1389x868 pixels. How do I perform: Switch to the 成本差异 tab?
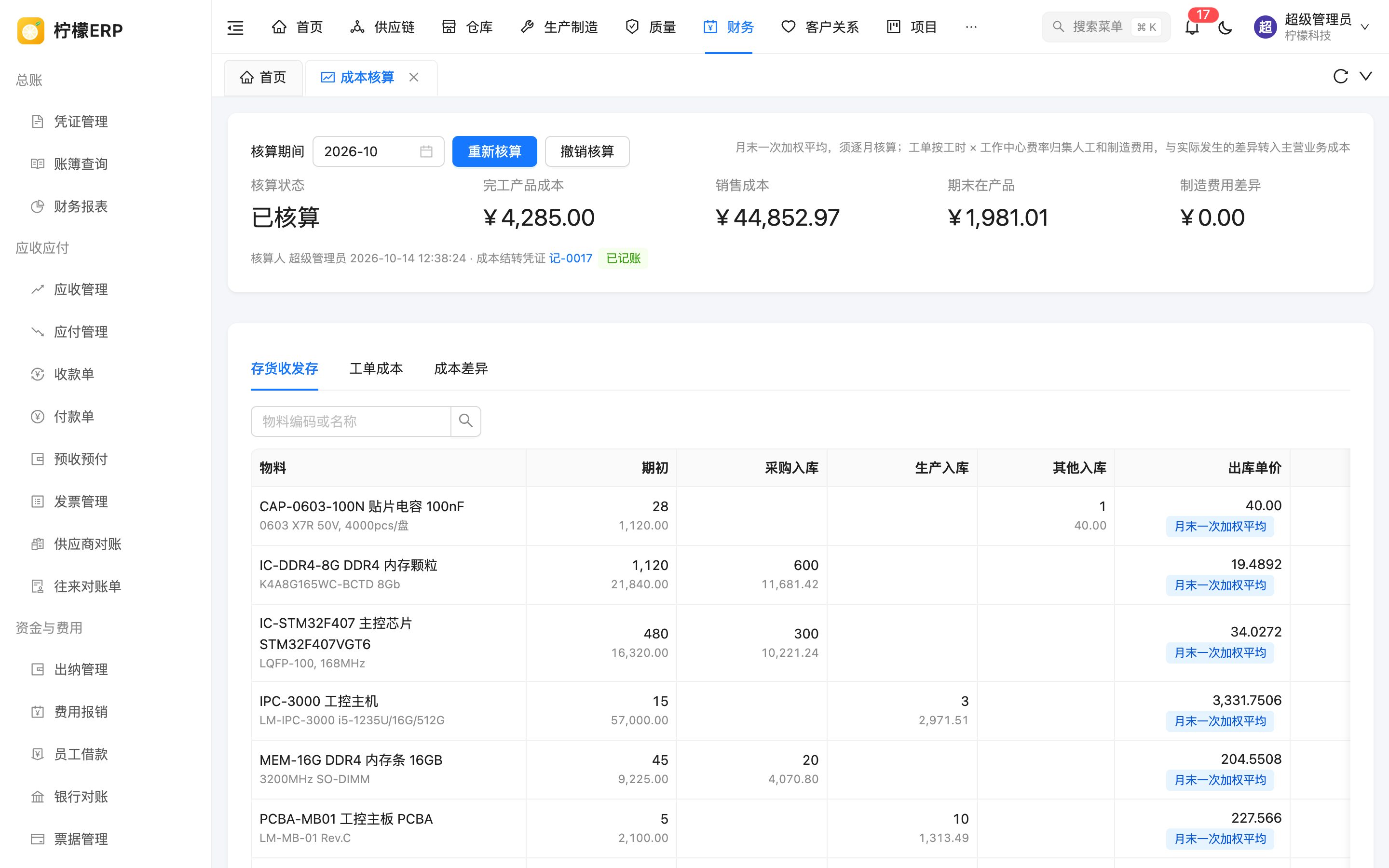tap(461, 368)
